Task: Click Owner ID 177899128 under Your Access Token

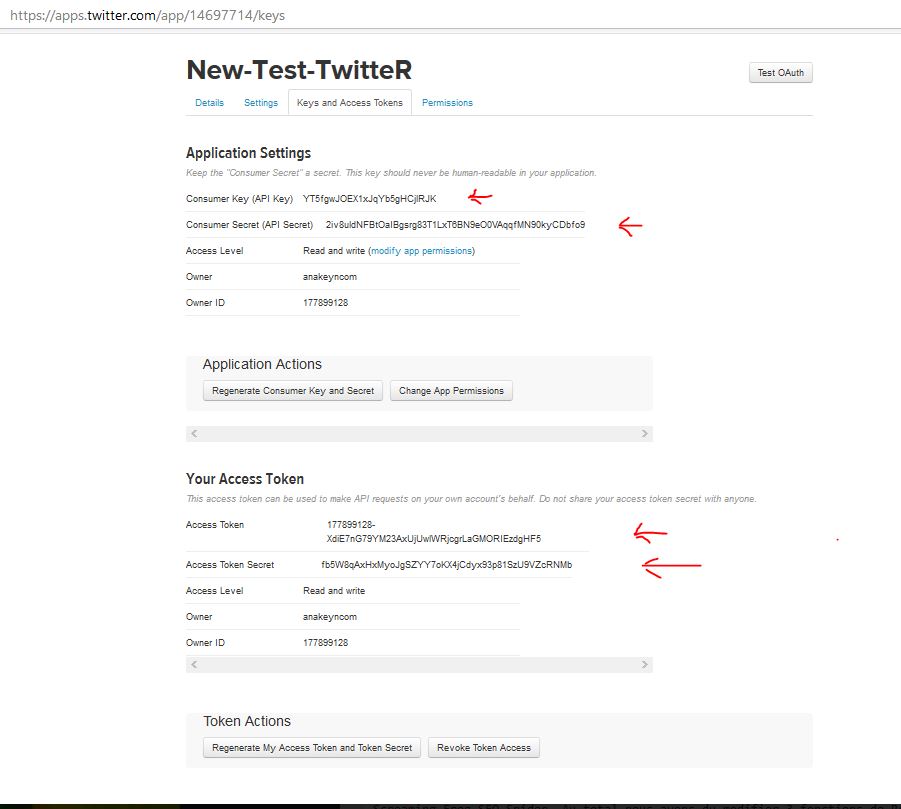Action: coord(325,643)
